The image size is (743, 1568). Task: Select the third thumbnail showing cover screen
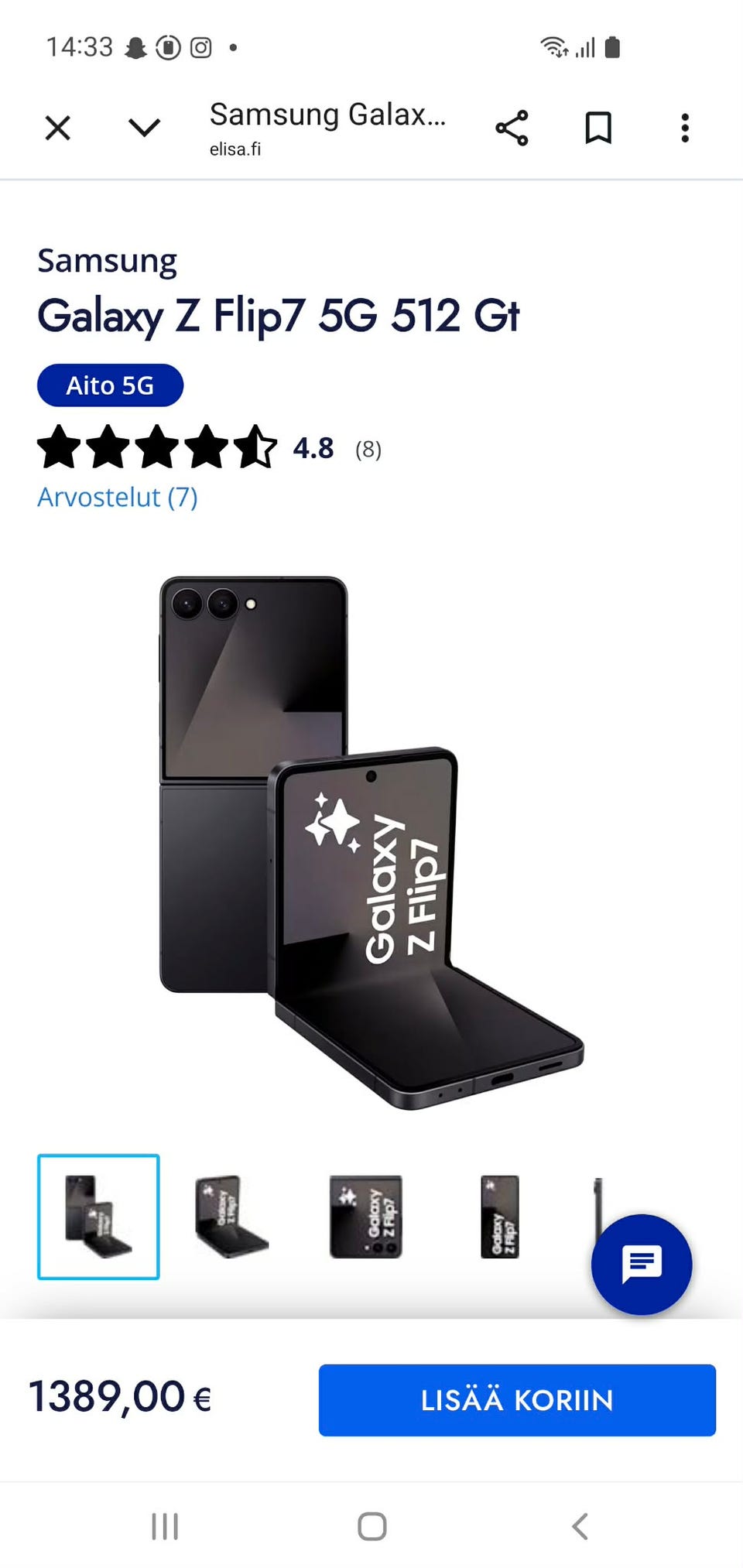click(x=365, y=1217)
